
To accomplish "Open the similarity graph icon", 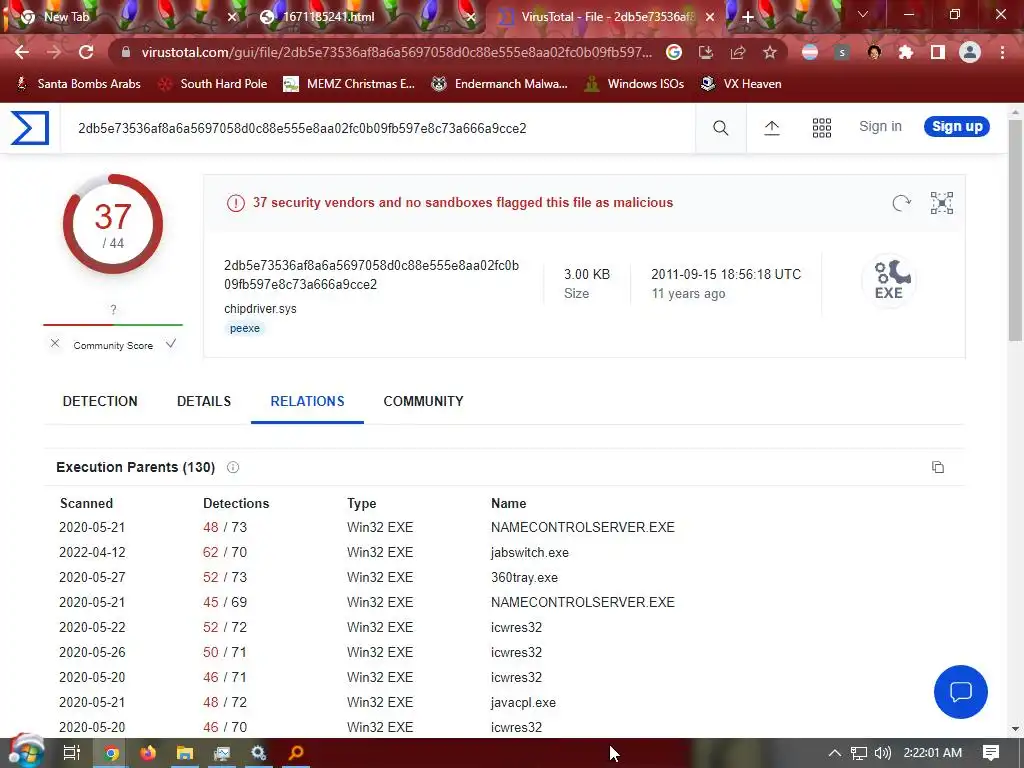I will [942, 203].
